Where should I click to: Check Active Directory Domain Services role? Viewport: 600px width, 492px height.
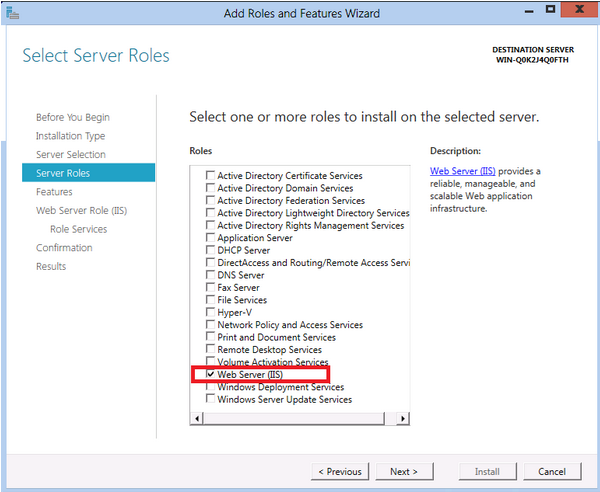click(x=210, y=187)
